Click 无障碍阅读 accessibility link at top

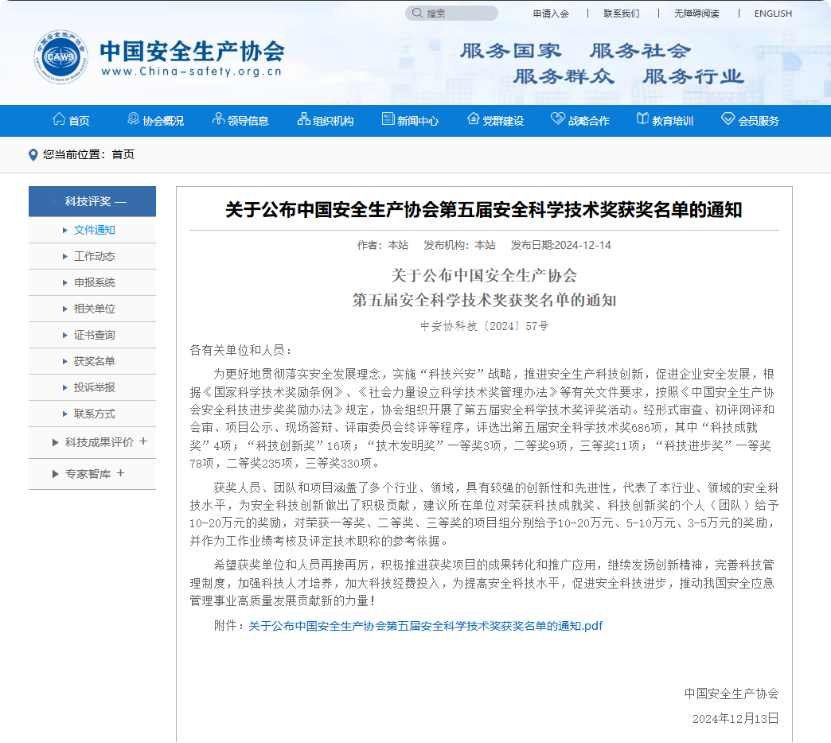pos(696,14)
